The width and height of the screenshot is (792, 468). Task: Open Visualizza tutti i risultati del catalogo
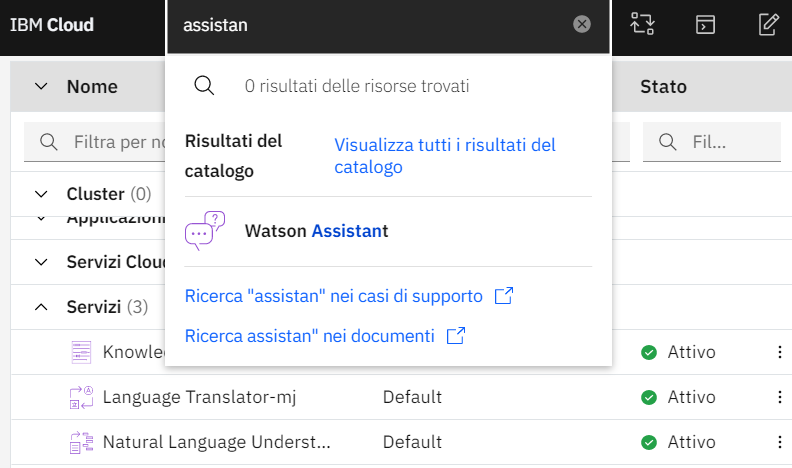[444, 156]
